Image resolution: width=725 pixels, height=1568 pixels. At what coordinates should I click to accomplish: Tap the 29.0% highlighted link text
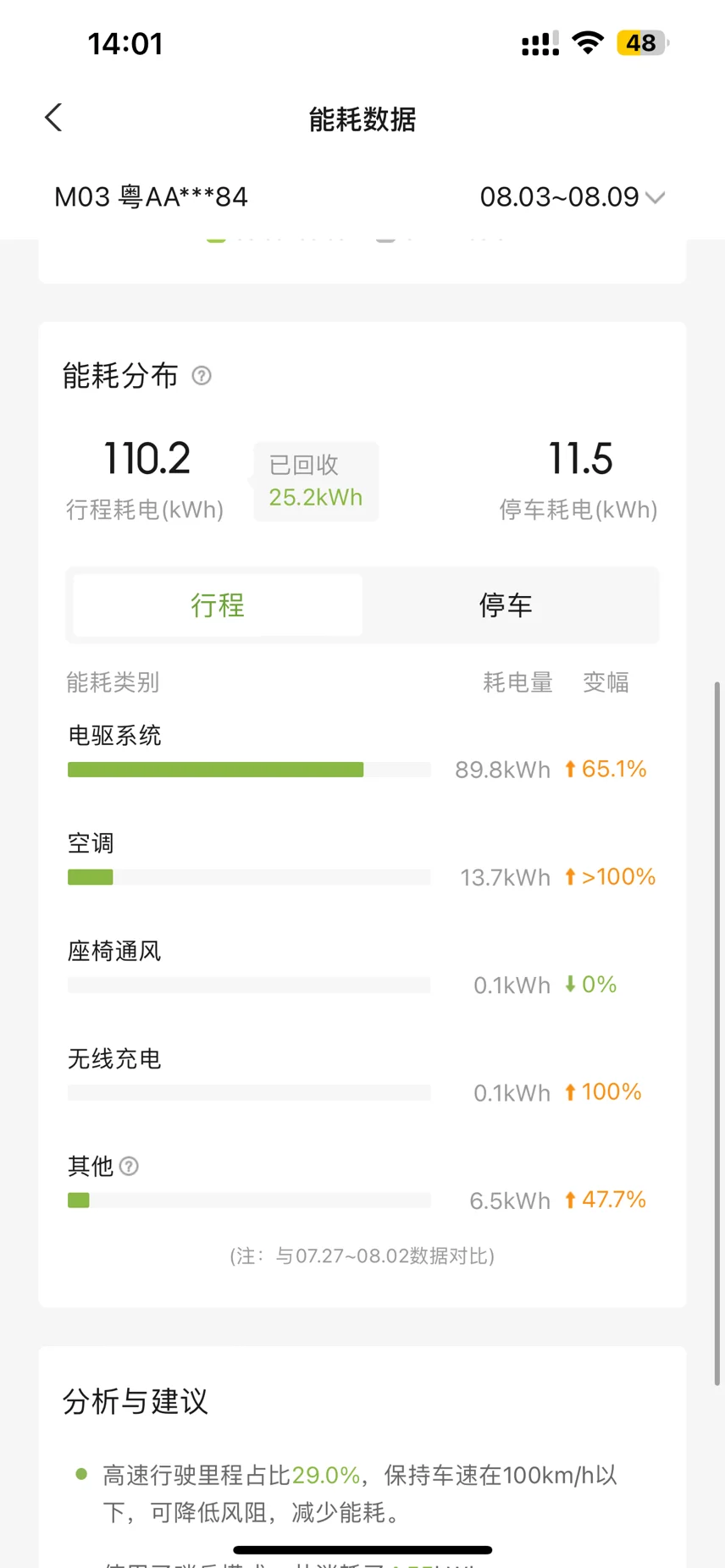coord(326,1475)
